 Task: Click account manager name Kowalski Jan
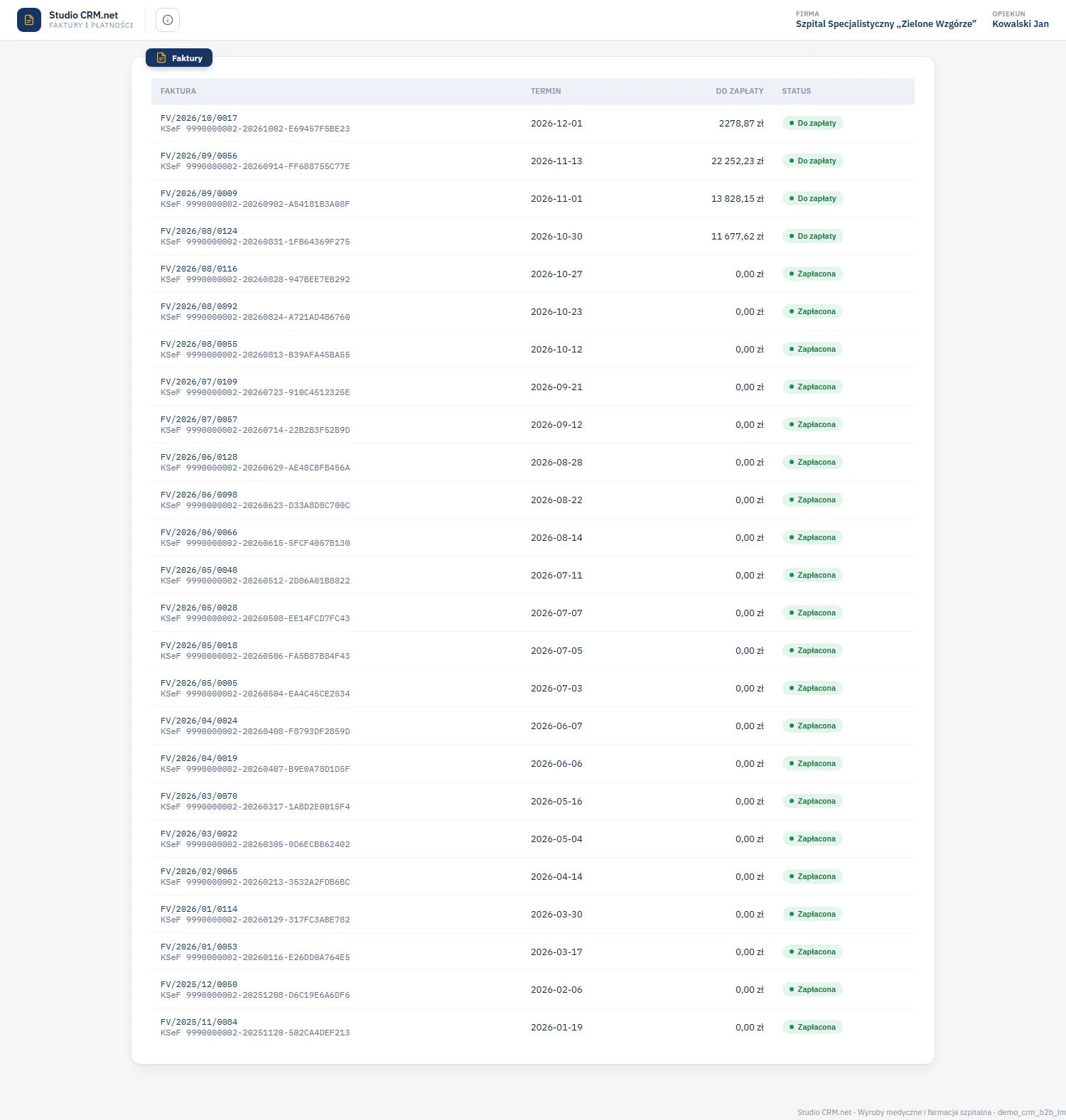coord(1021,24)
